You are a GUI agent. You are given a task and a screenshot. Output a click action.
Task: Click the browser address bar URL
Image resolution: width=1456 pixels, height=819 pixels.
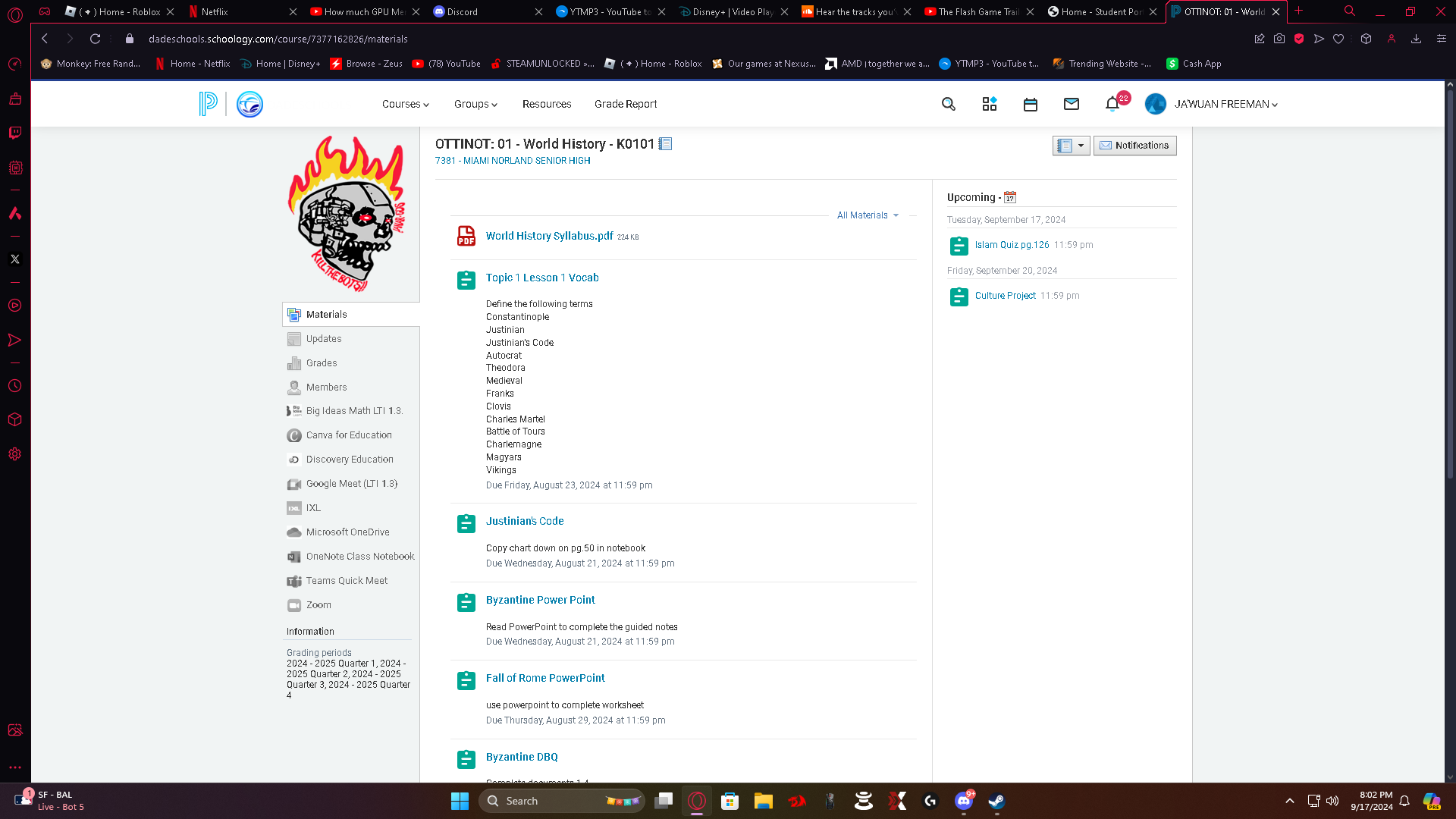[x=278, y=39]
